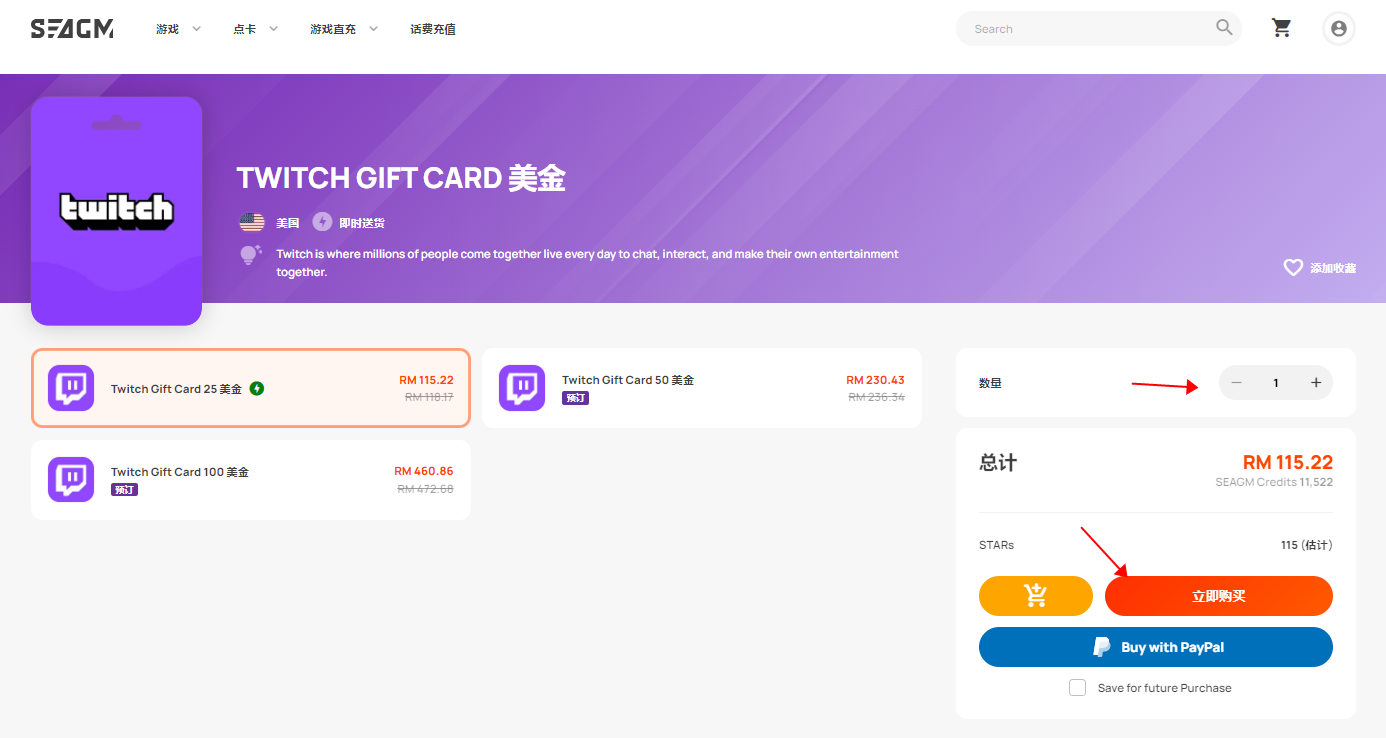
Task: Select Twitch Gift Card 100 美金 option
Action: pos(251,480)
